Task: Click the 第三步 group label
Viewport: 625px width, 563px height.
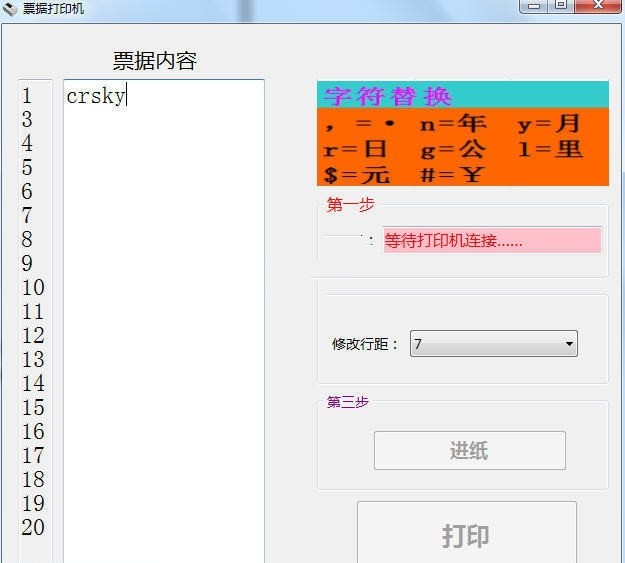Action: click(x=348, y=402)
